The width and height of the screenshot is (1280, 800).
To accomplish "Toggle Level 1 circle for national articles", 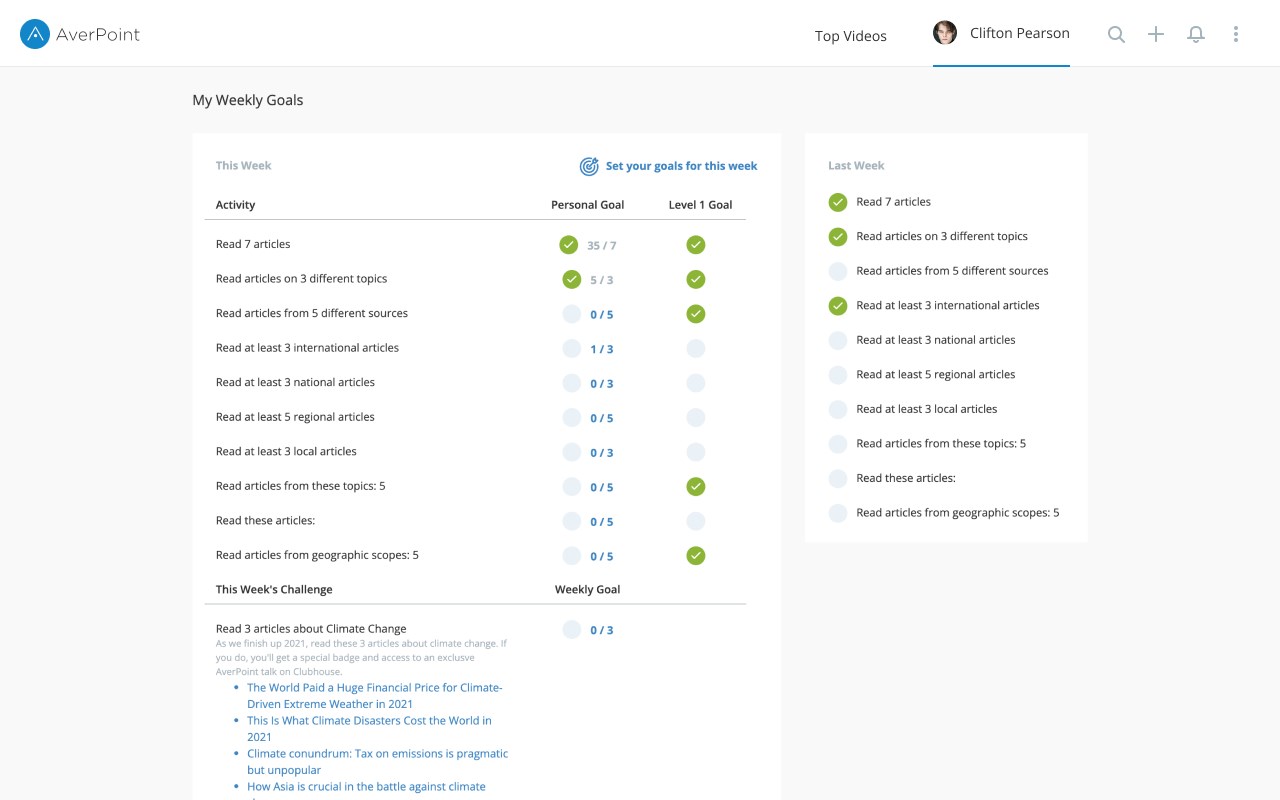I will click(696, 383).
